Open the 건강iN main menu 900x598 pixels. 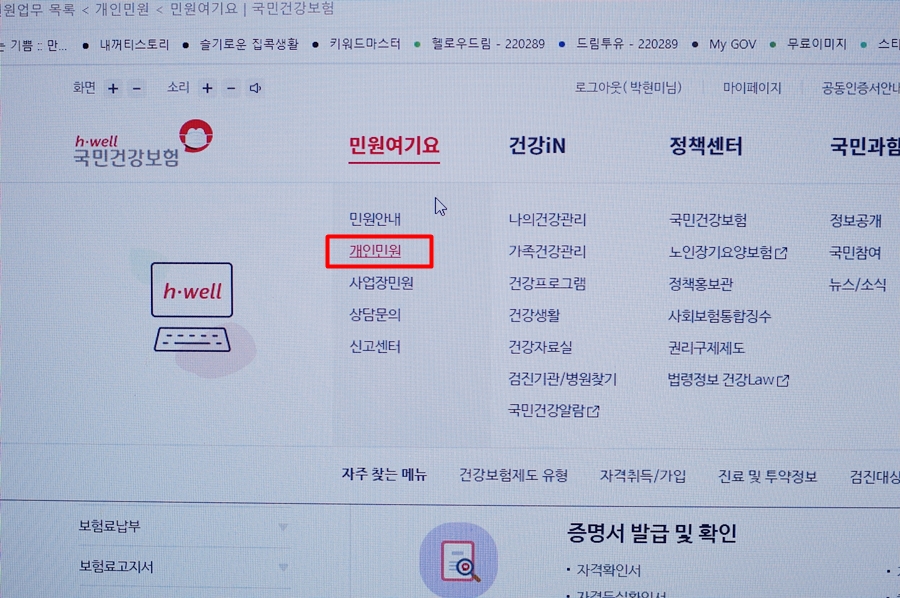pos(537,145)
